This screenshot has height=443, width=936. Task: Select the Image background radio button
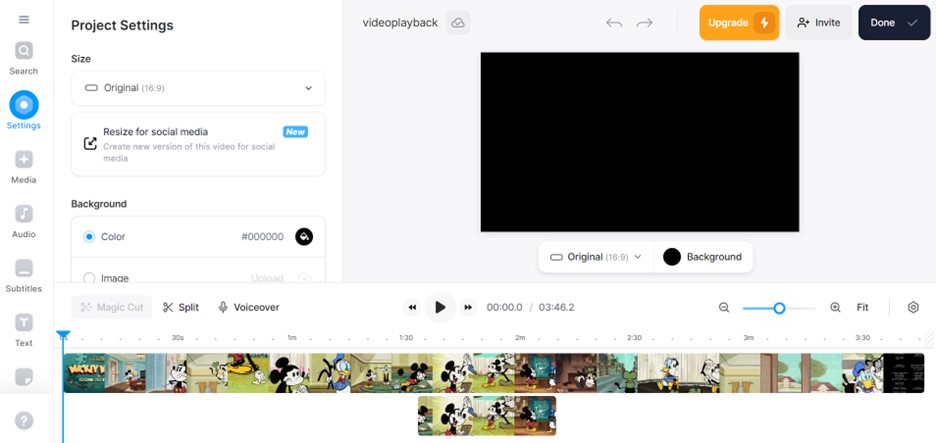(x=89, y=278)
